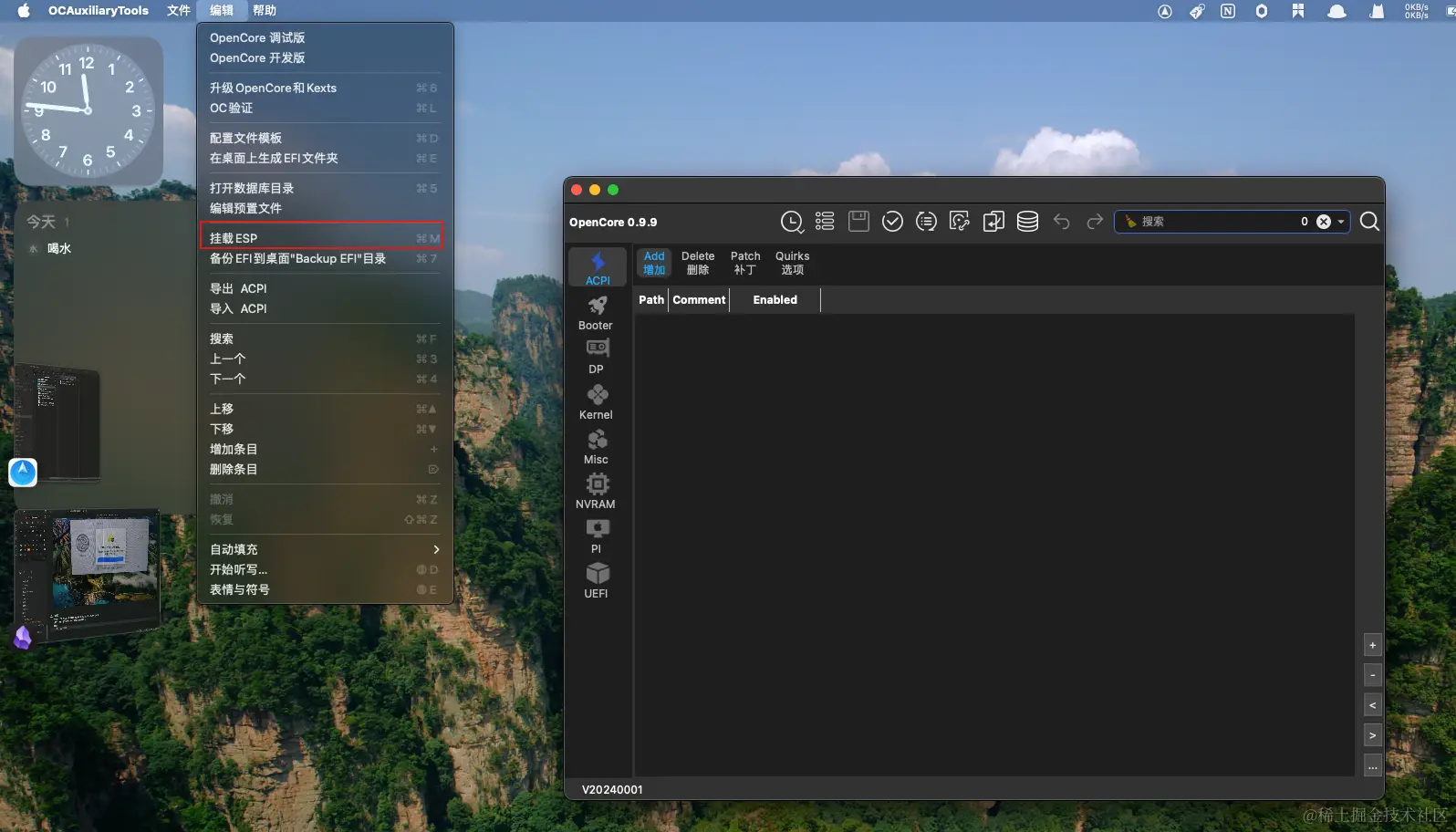The width and height of the screenshot is (1456, 832).
Task: Choose 增加条目 menu entry
Action: click(x=325, y=449)
